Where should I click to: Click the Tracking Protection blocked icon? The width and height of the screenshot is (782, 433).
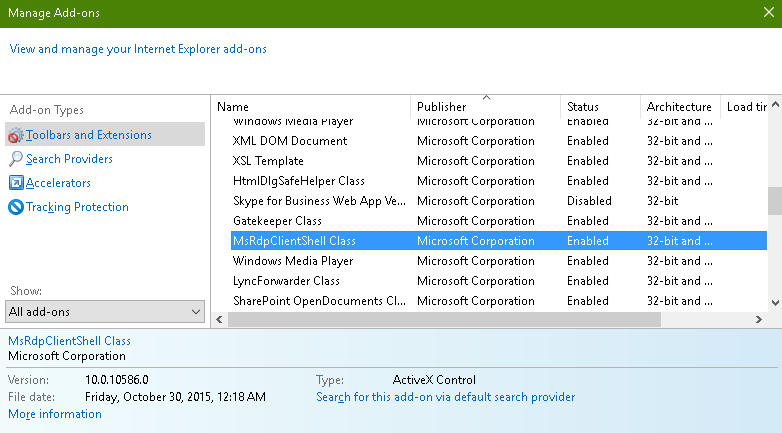(16, 207)
